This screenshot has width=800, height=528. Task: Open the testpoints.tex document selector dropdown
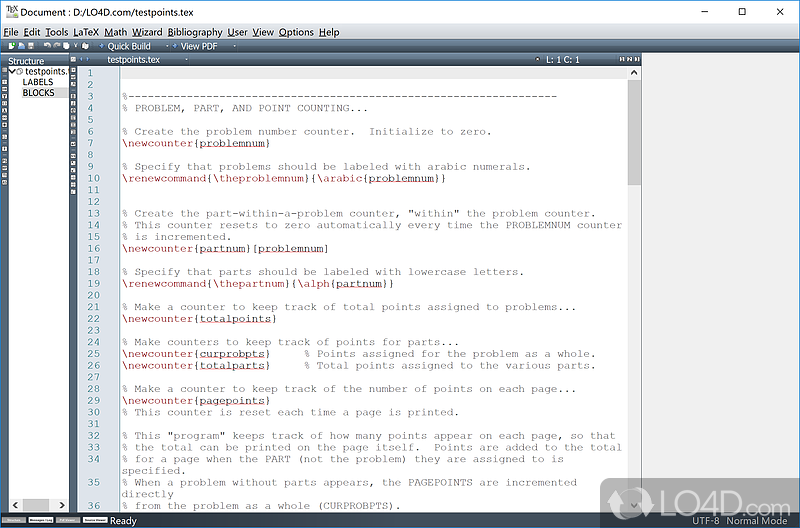click(186, 60)
